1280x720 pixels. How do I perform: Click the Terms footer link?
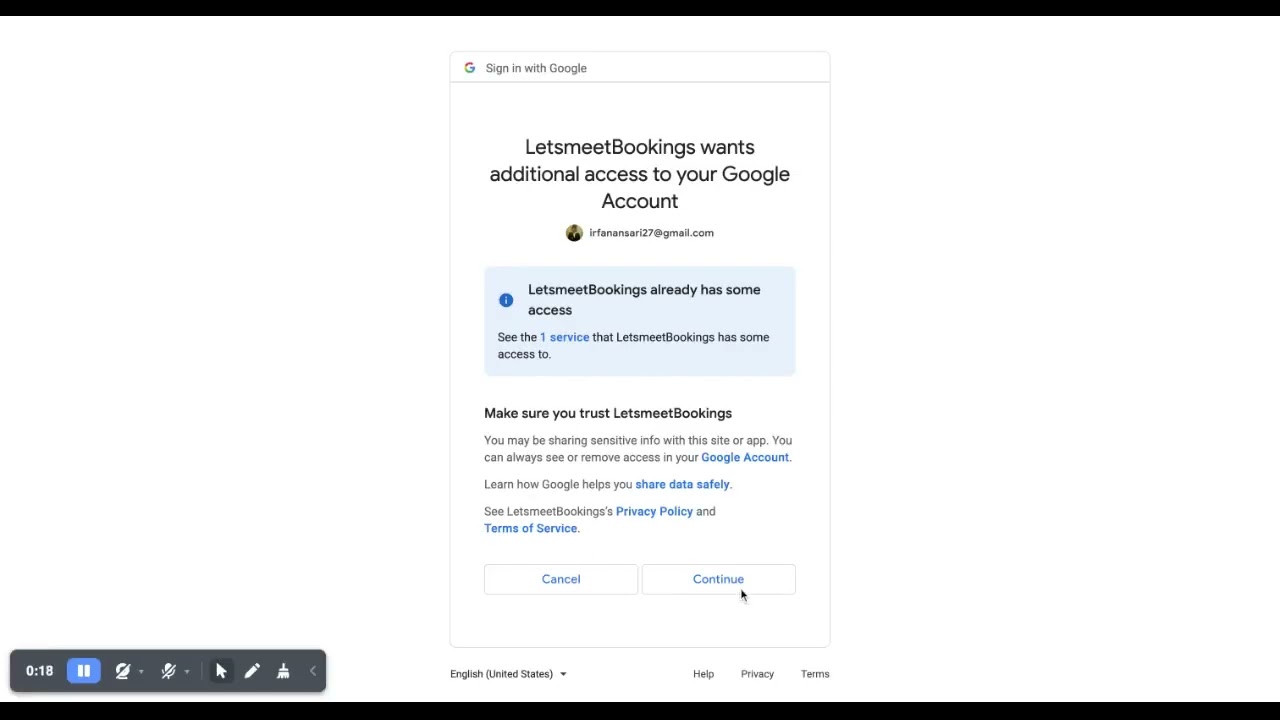coord(815,674)
